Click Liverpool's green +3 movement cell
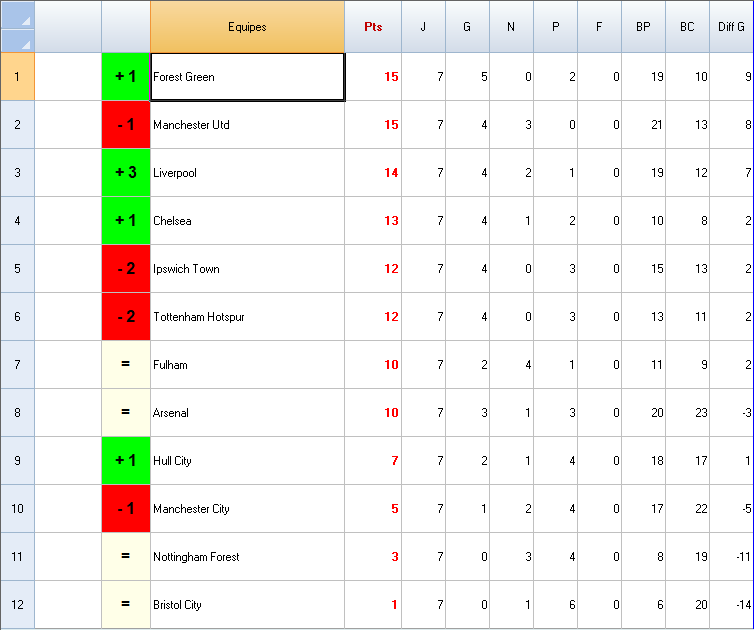This screenshot has height=630, width=754. [126, 173]
